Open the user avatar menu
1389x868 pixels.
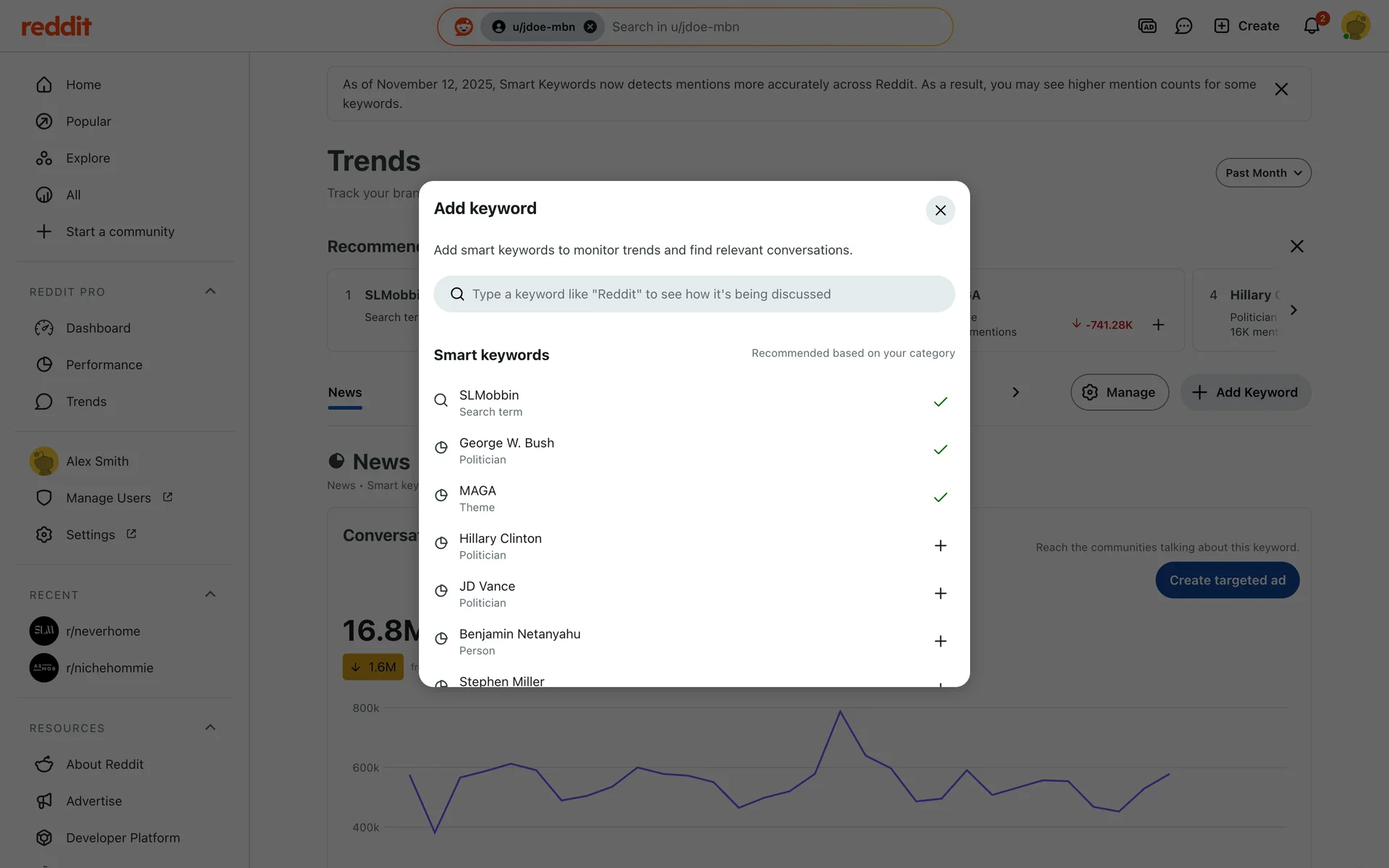pyautogui.click(x=1355, y=26)
